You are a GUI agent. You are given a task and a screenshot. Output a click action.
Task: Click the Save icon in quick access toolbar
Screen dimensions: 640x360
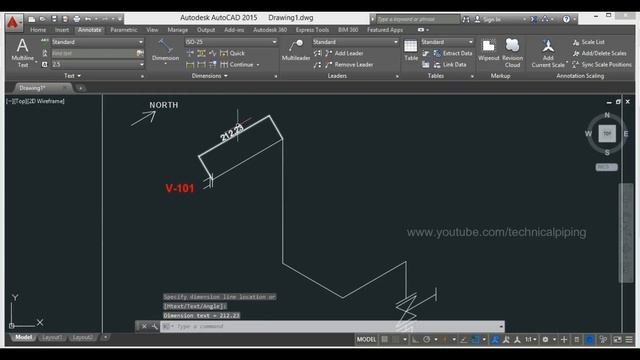point(54,19)
